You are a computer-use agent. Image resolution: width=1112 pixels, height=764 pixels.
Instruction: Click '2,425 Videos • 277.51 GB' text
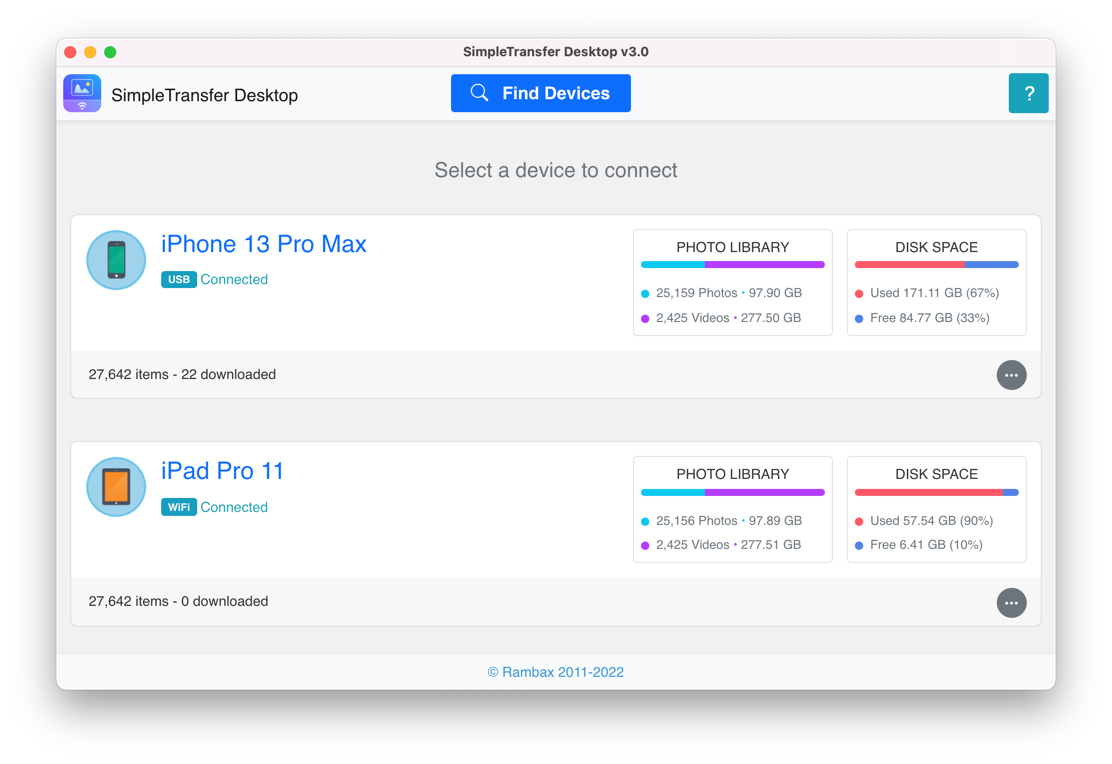point(728,545)
